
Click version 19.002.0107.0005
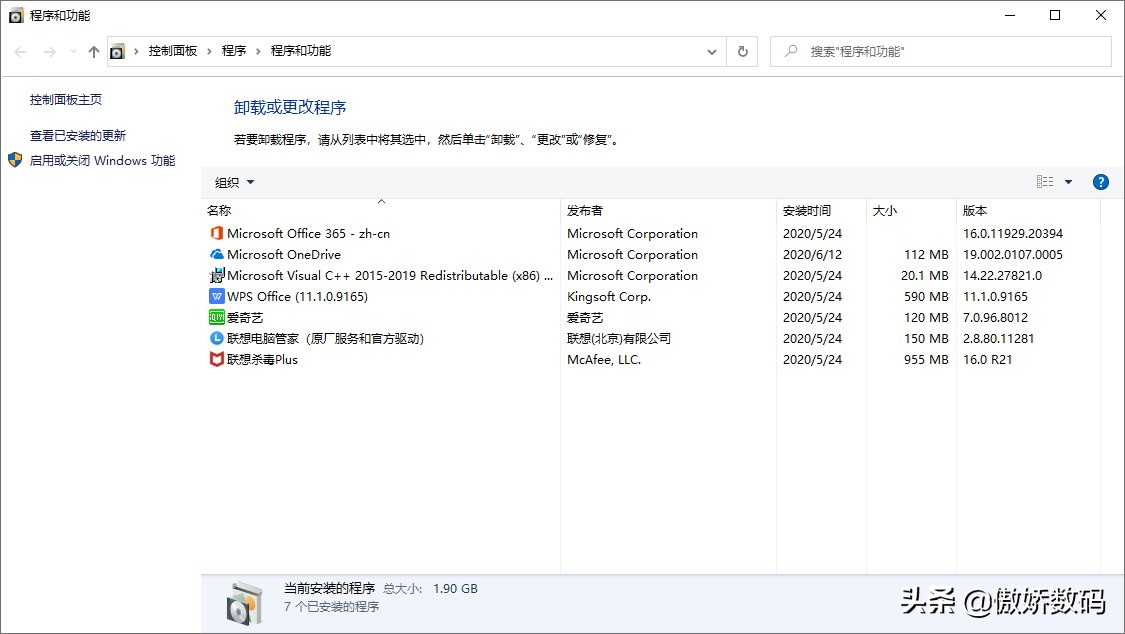click(x=1012, y=255)
